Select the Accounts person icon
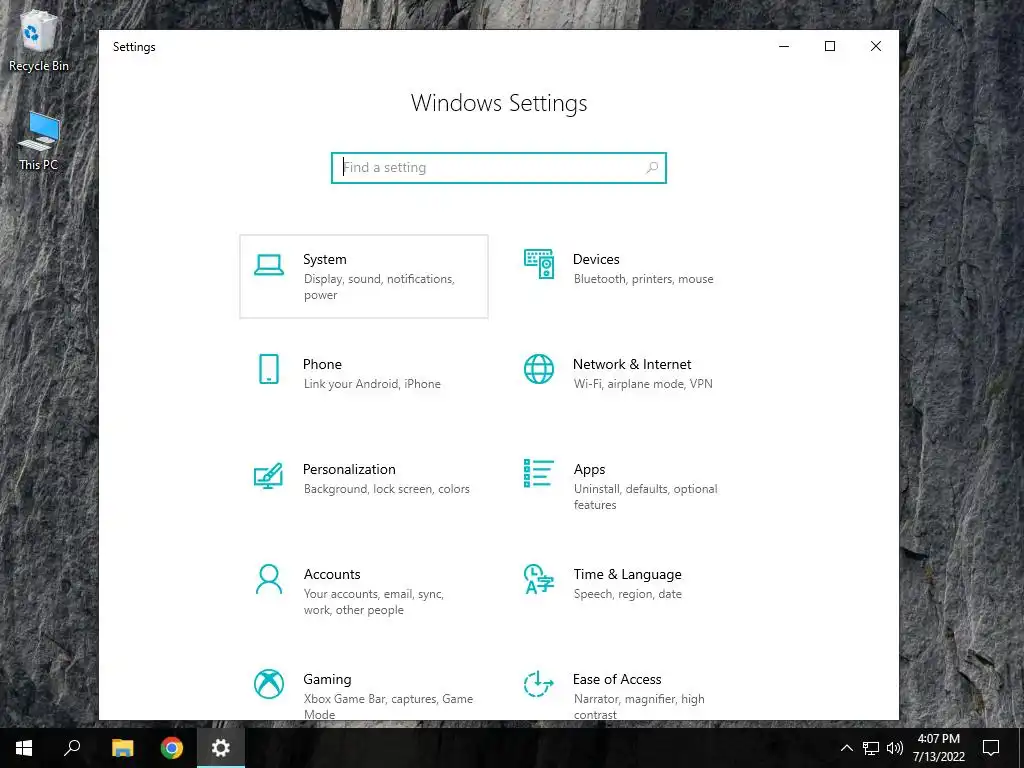The height and width of the screenshot is (768, 1024). coord(268,579)
